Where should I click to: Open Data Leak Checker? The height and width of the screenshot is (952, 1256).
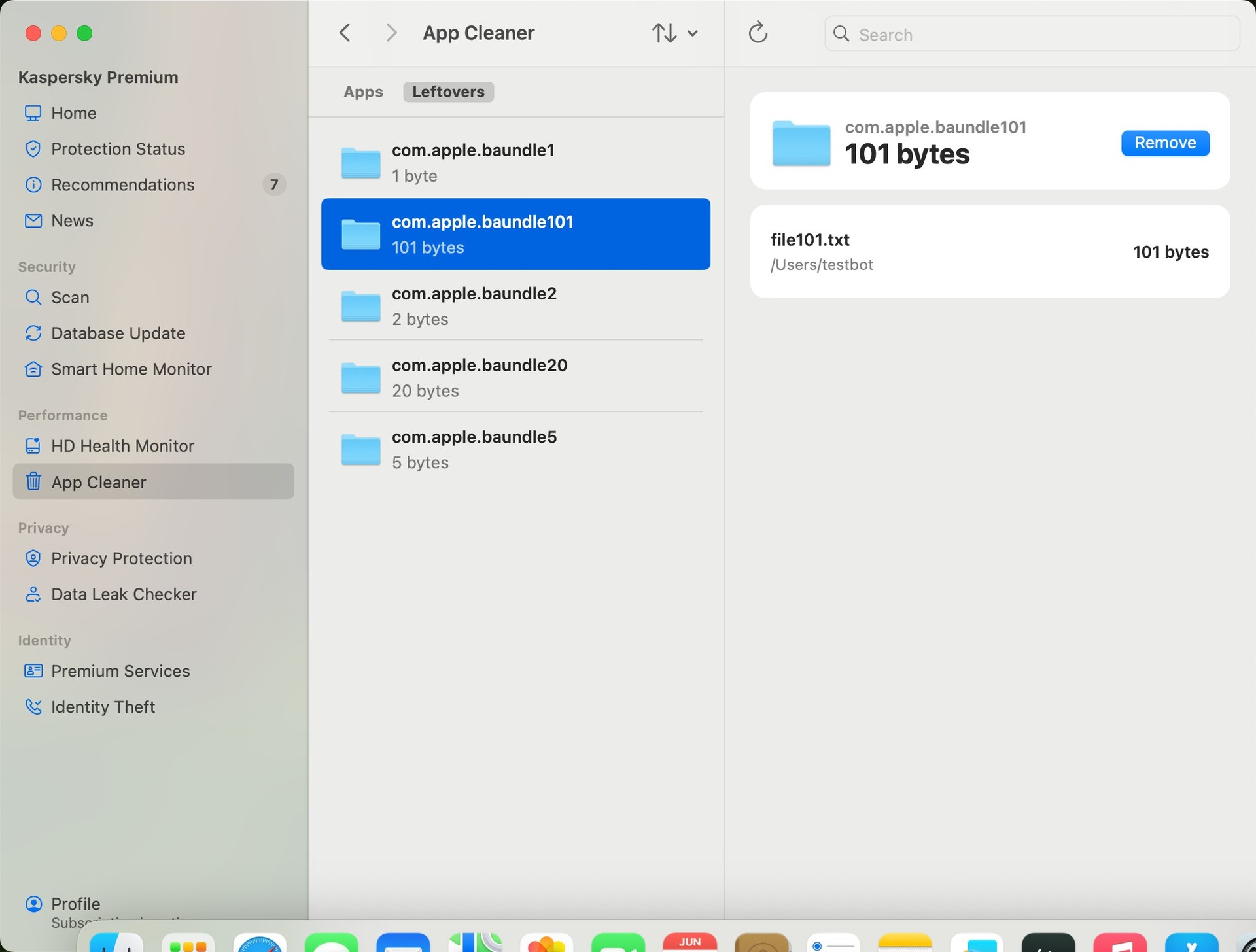point(153,594)
